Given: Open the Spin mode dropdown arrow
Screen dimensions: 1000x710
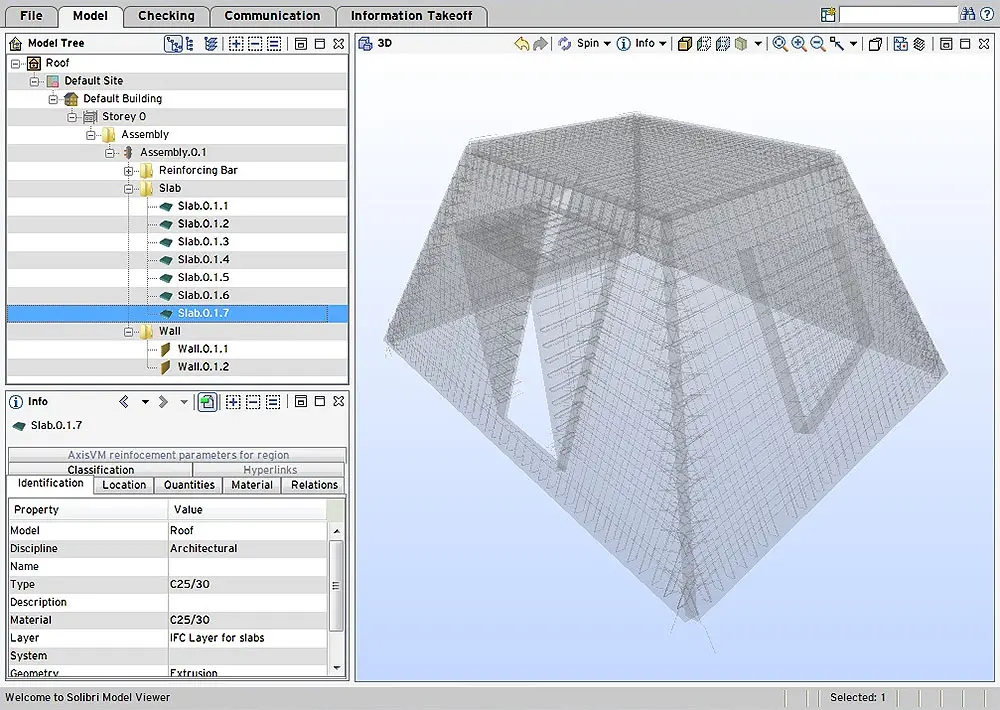Looking at the screenshot, I should pyautogui.click(x=607, y=44).
